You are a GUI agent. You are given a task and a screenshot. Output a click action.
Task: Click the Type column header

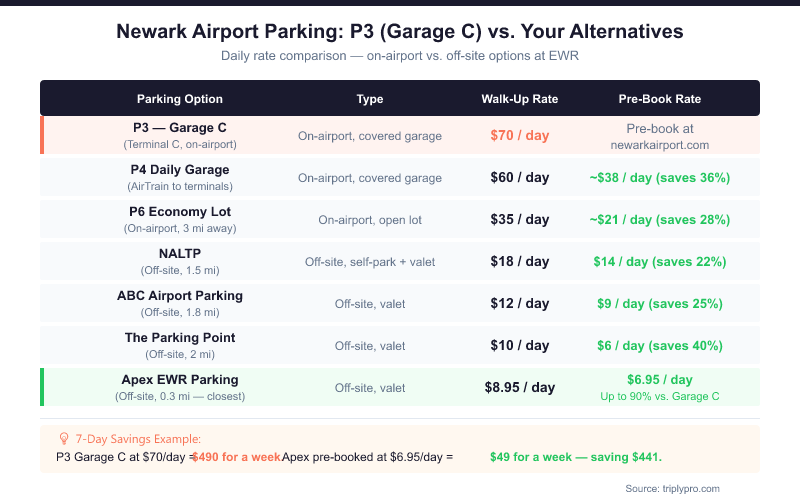(370, 99)
